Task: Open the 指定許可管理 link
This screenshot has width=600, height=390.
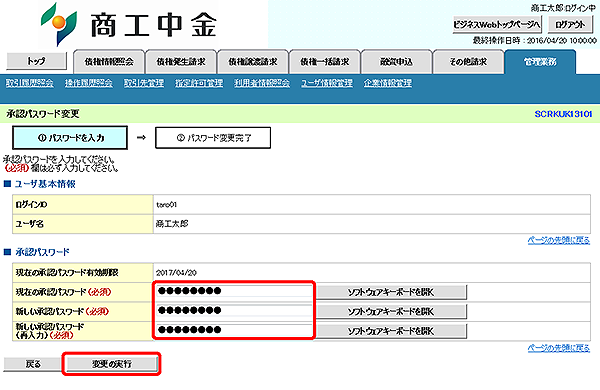Action: click(199, 83)
